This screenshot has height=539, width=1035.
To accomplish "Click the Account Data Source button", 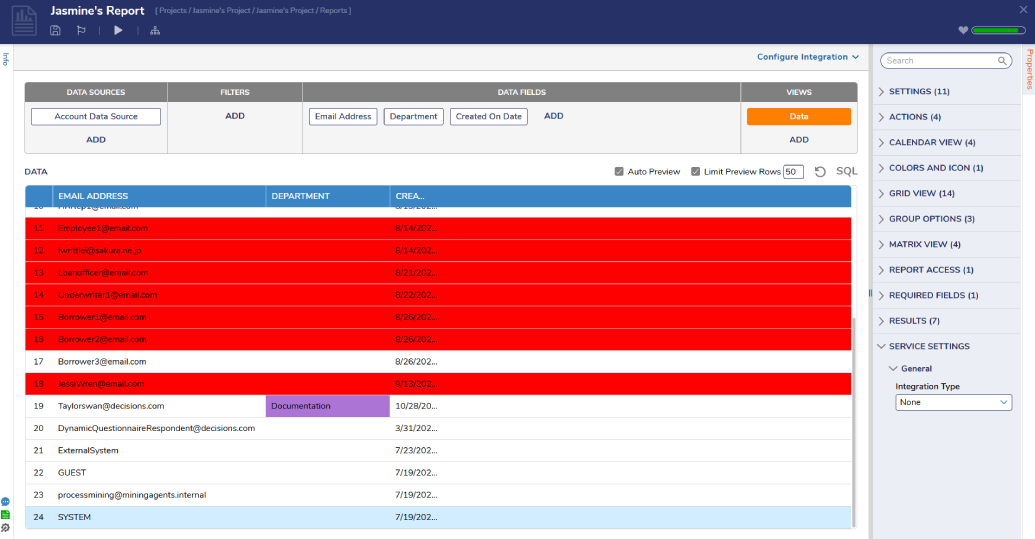I will [x=96, y=116].
